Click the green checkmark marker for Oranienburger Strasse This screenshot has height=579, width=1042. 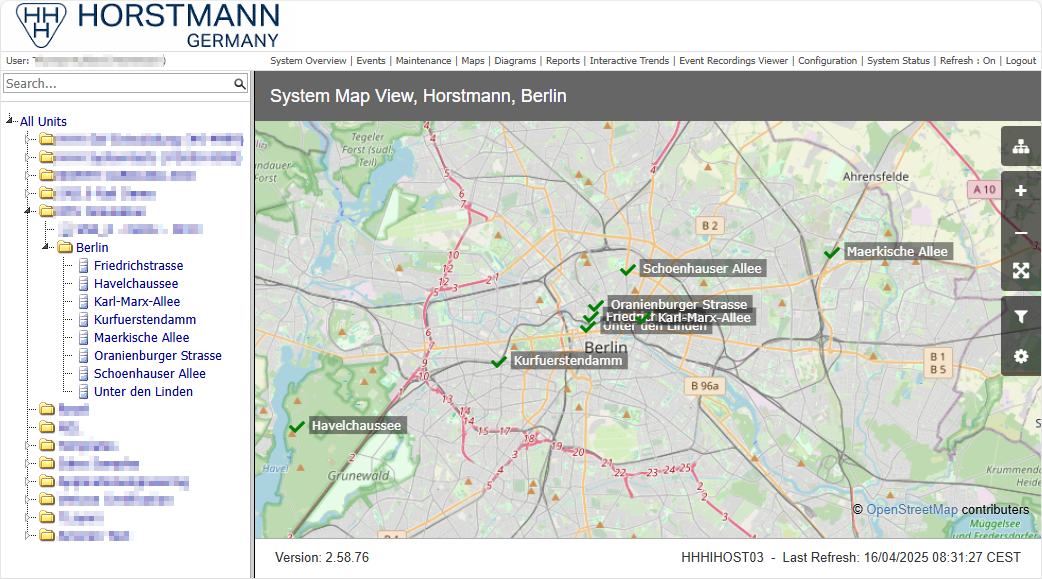[x=596, y=305]
